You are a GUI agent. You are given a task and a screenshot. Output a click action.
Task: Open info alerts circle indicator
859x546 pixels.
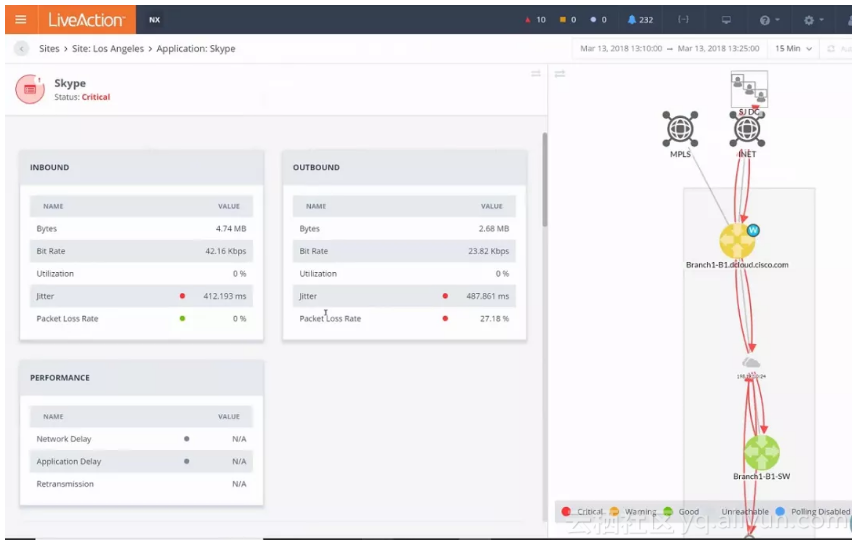pyautogui.click(x=598, y=20)
